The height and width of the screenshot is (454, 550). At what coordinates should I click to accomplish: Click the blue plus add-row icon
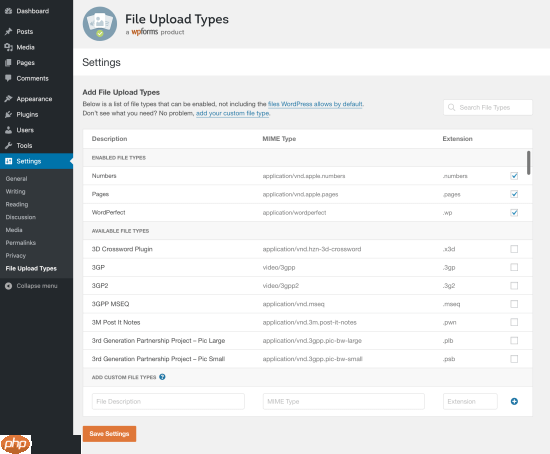tap(514, 401)
